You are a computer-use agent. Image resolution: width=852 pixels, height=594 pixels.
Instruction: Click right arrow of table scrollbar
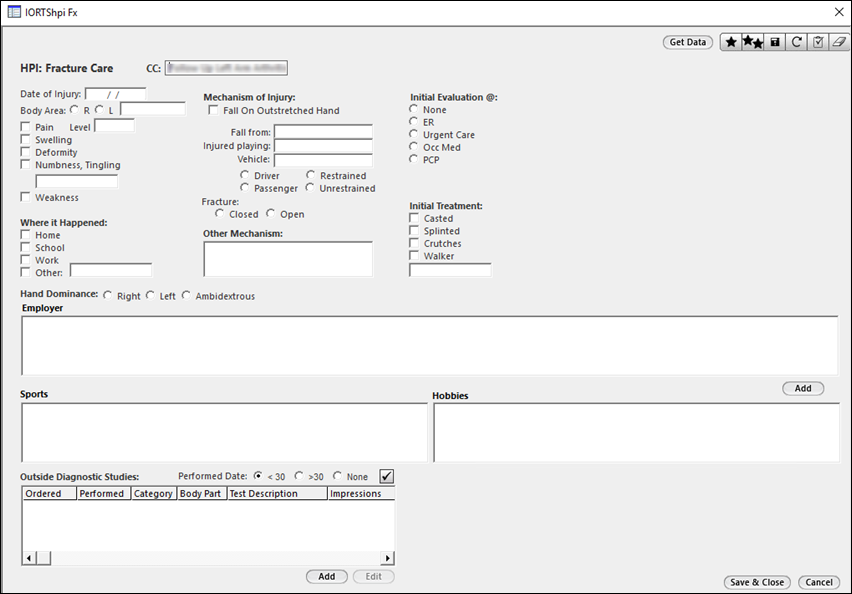[387, 558]
